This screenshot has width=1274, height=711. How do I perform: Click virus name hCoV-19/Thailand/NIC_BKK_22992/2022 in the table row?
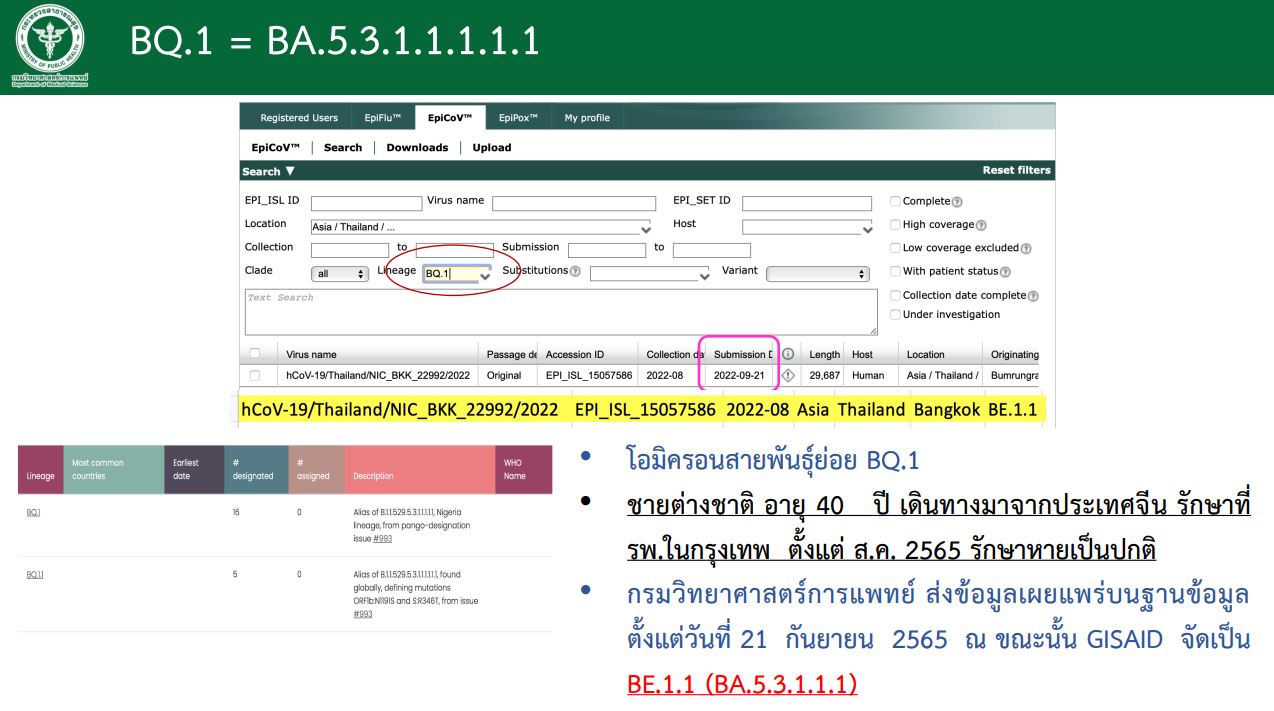(x=378, y=376)
